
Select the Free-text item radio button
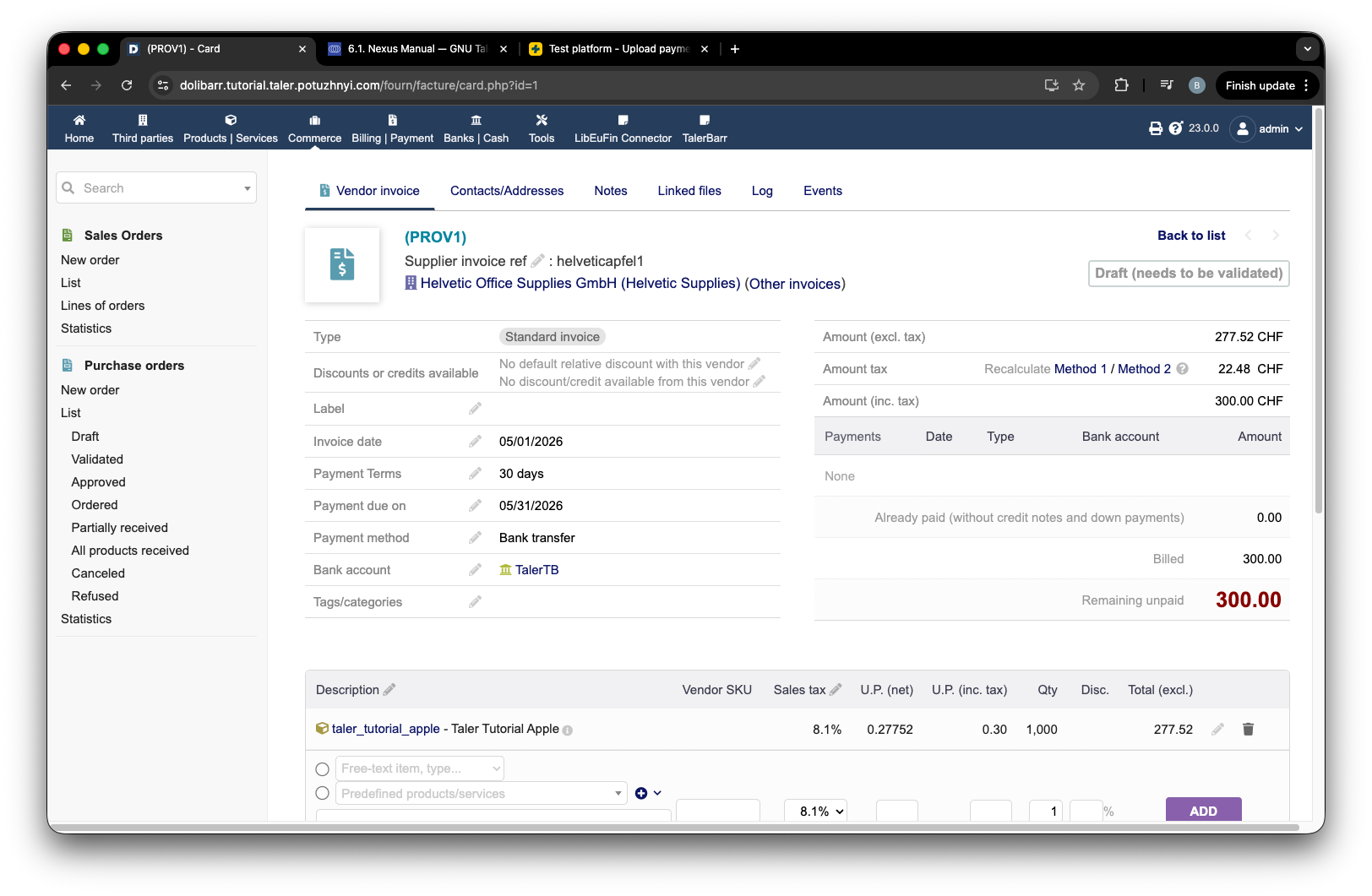click(322, 769)
